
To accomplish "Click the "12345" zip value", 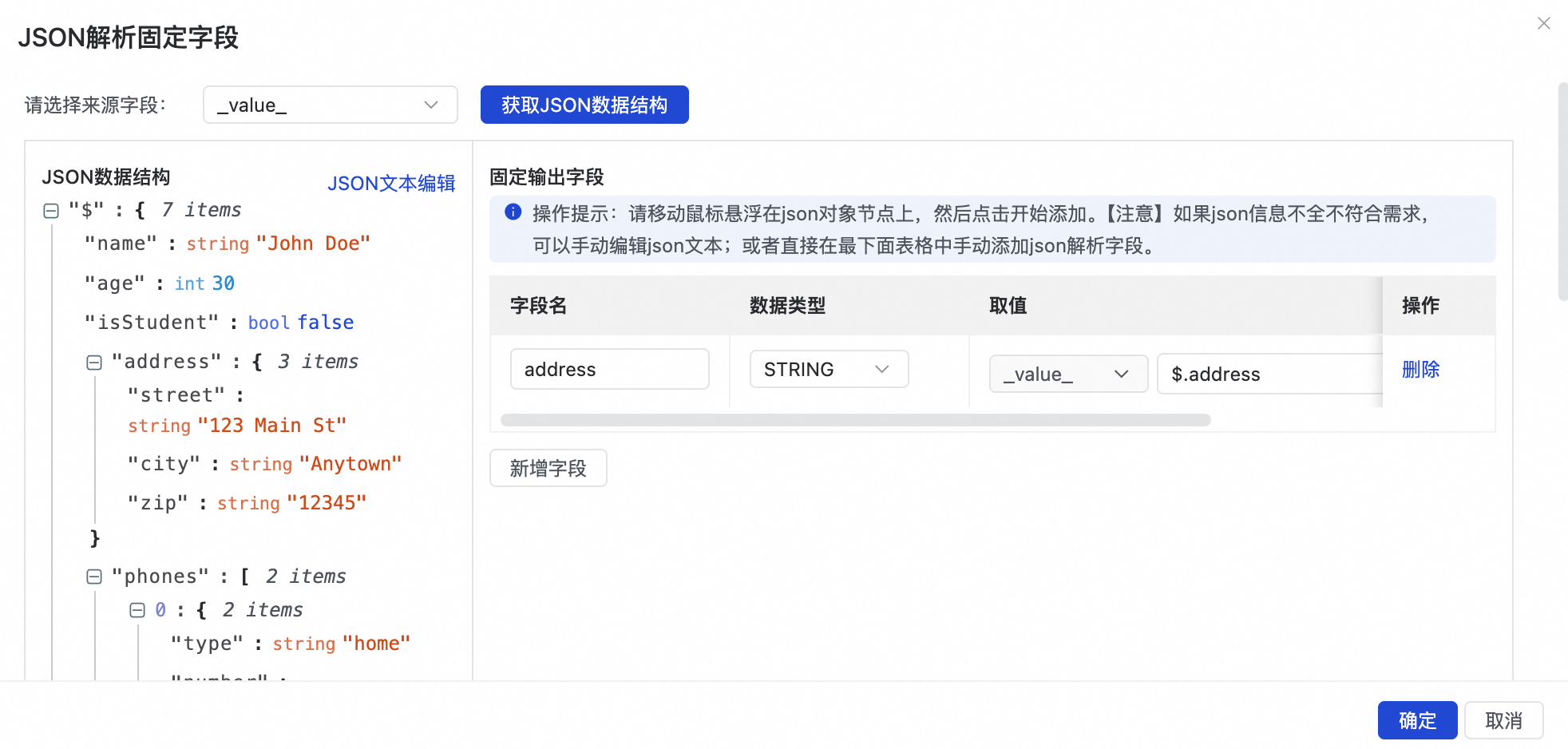I will 327,503.
